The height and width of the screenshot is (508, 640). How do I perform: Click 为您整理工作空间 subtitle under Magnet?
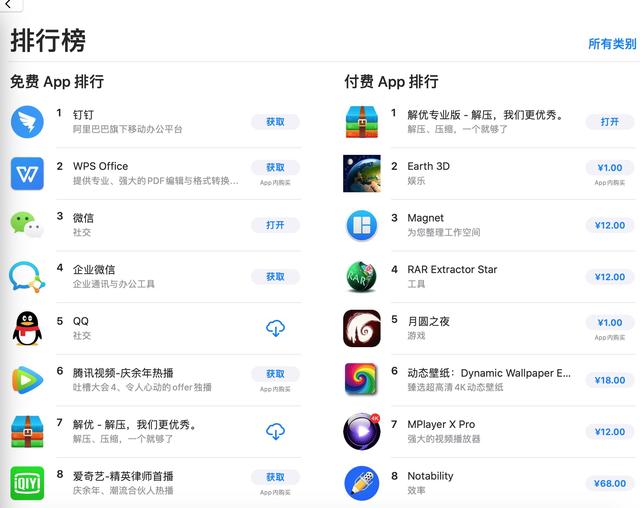tap(444, 232)
